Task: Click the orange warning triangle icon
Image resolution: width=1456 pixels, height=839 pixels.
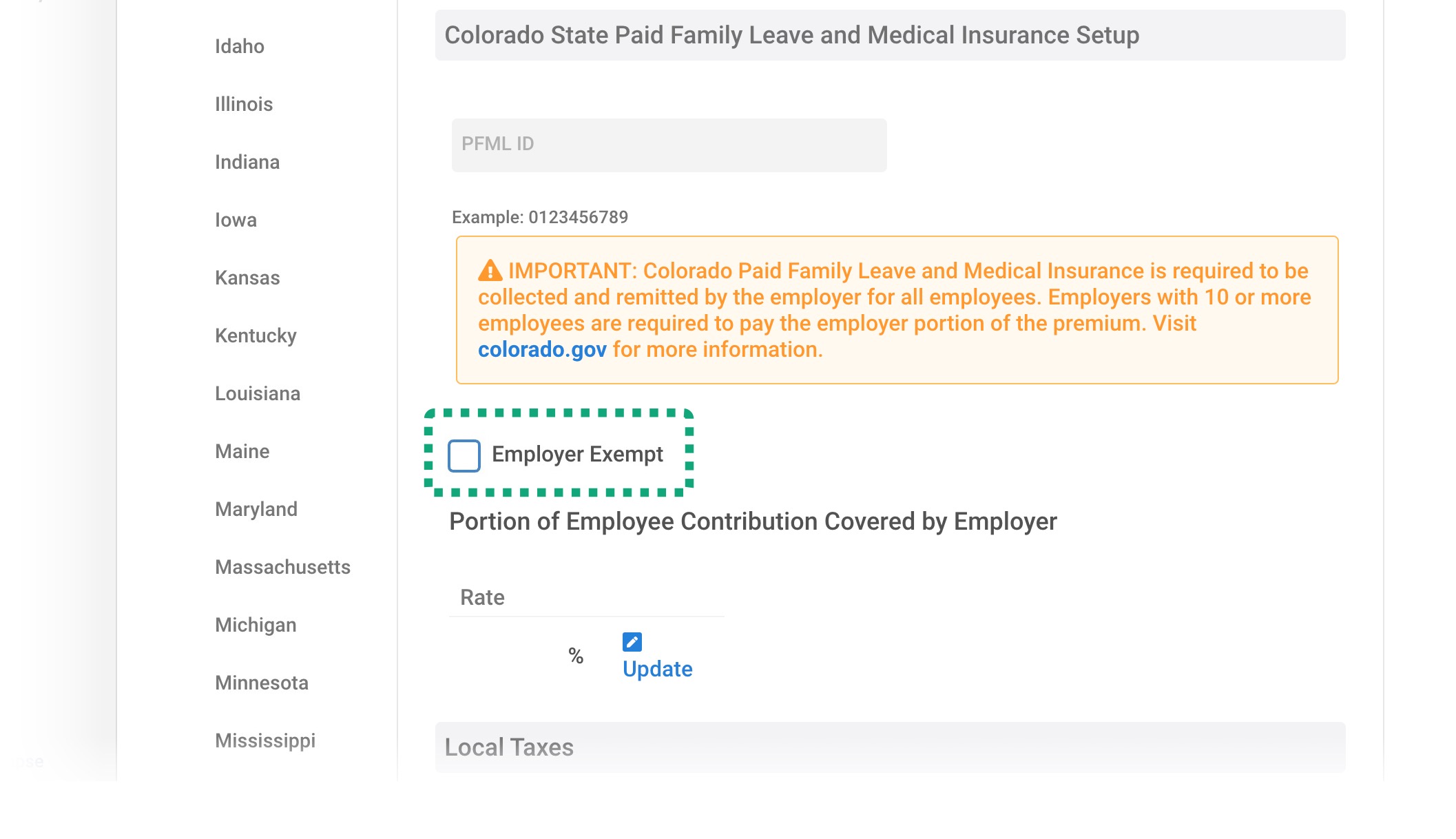Action: [490, 271]
